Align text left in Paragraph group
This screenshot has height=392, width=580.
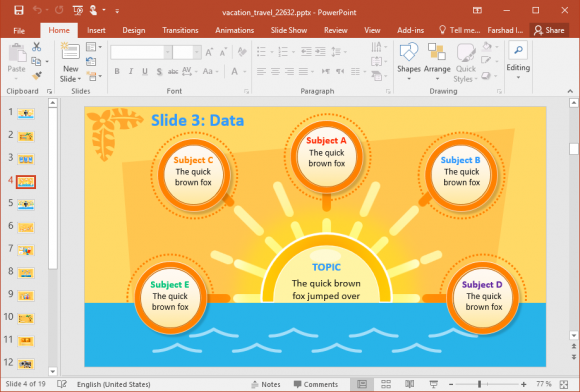click(262, 71)
